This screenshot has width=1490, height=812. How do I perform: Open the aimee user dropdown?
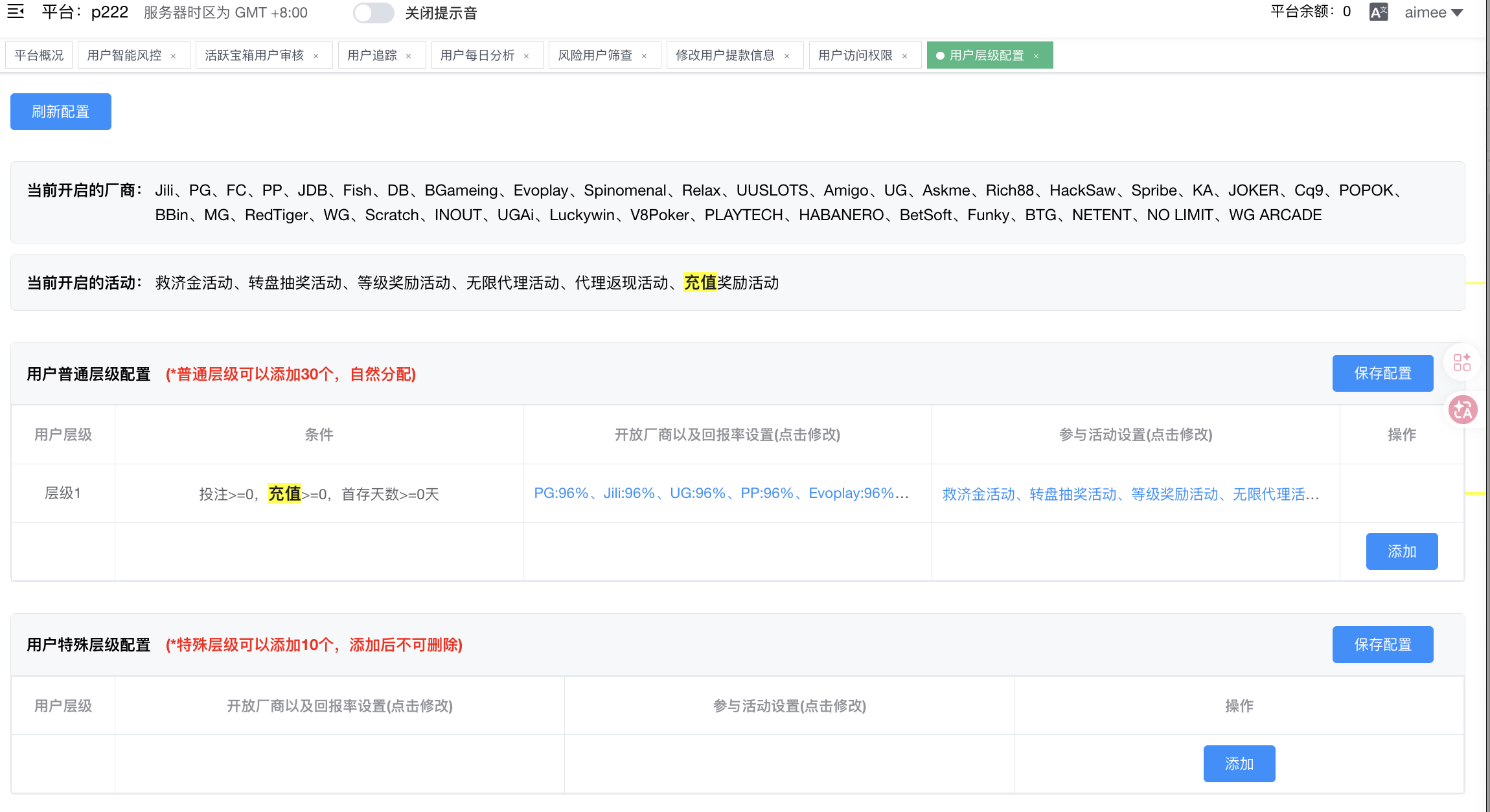(1433, 12)
